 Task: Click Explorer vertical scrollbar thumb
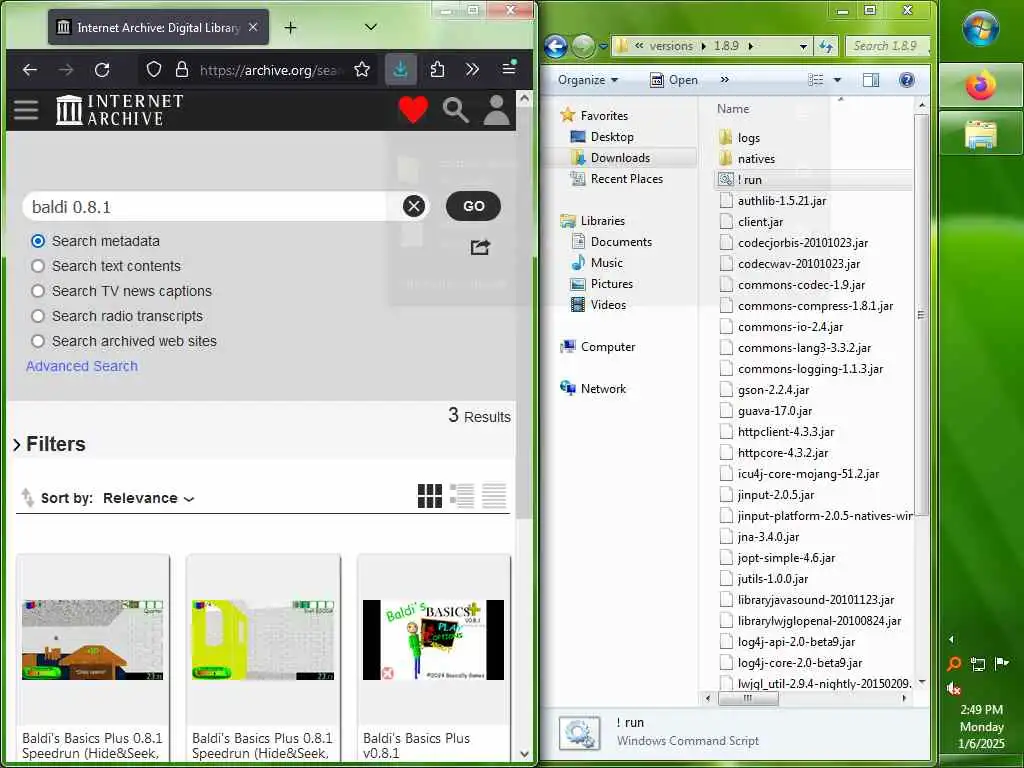tap(921, 315)
